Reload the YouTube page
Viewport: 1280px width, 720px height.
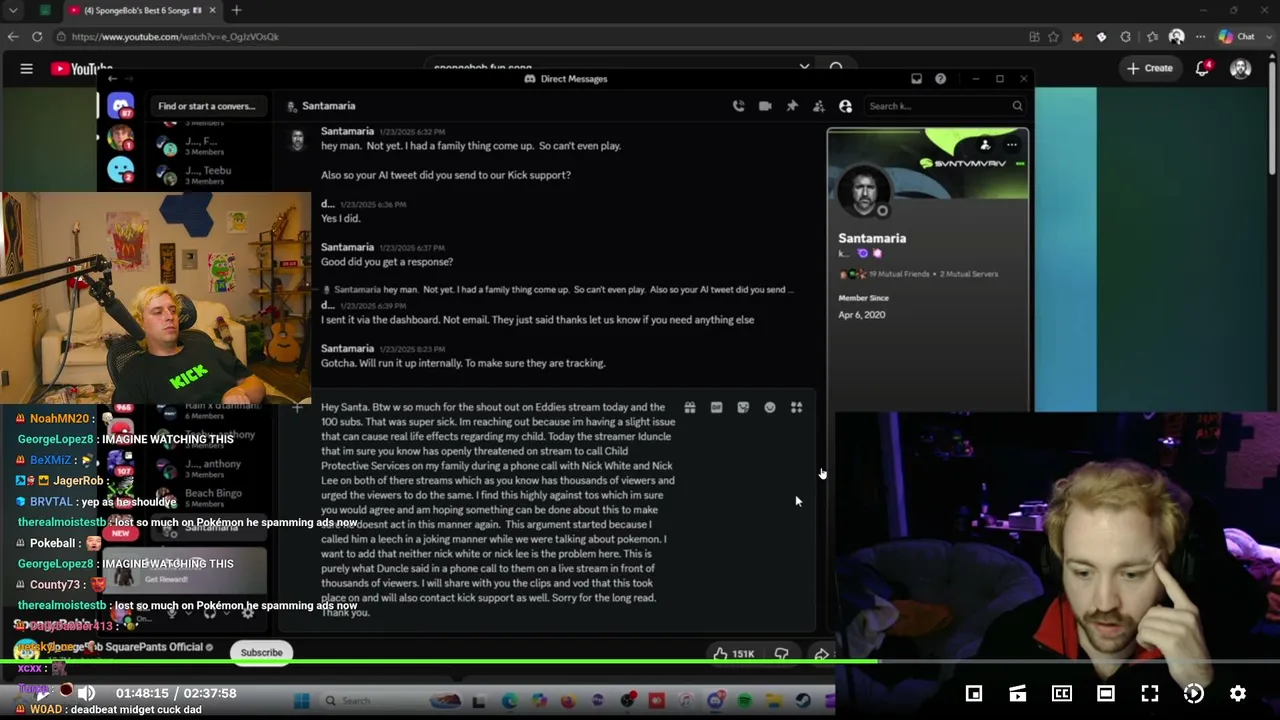tap(37, 37)
